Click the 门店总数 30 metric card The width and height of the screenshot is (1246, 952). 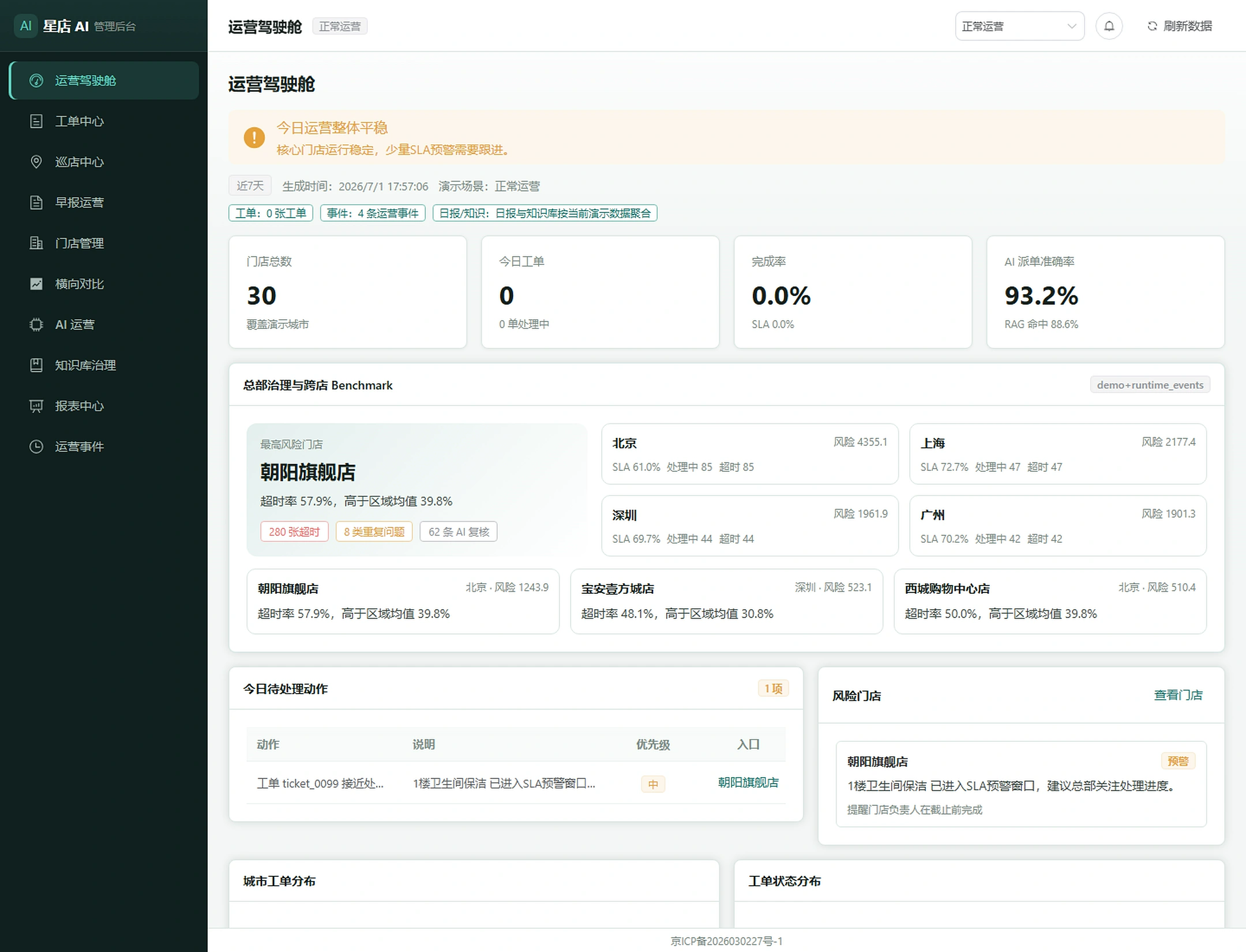tap(348, 292)
